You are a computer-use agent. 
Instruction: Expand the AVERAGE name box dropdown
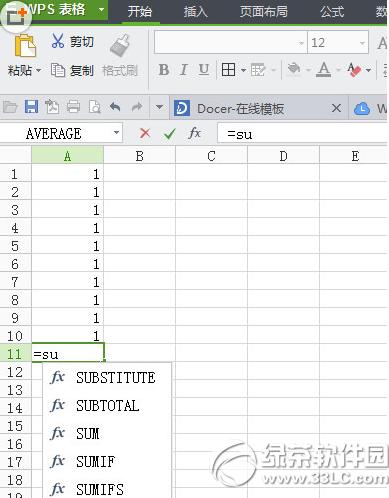116,133
